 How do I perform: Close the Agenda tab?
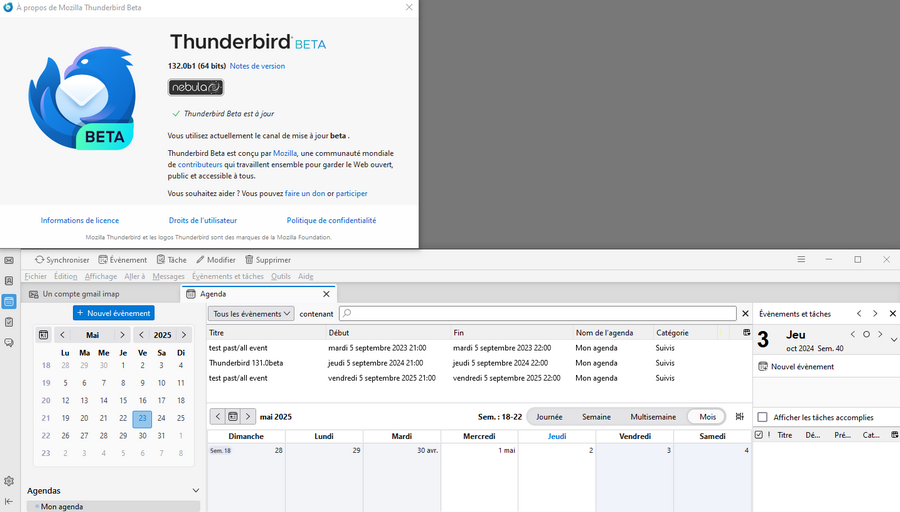(x=326, y=294)
